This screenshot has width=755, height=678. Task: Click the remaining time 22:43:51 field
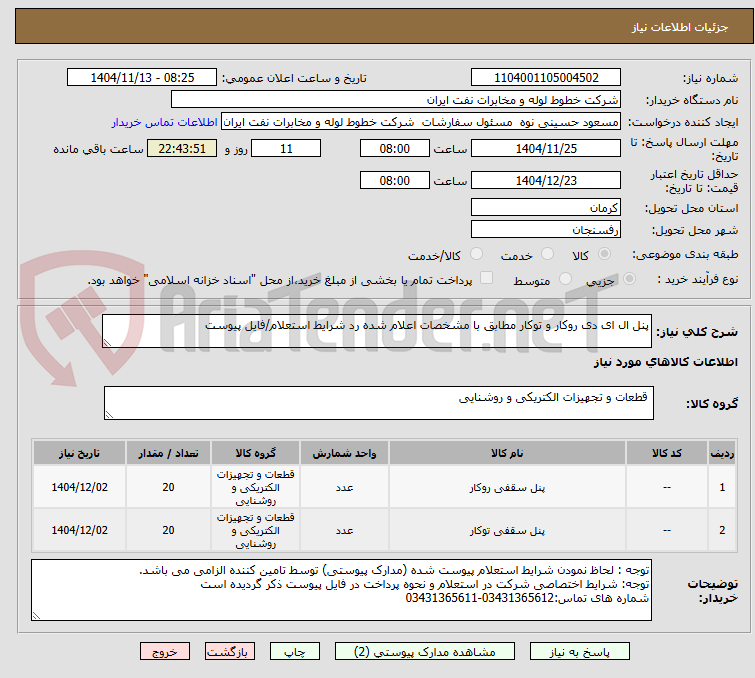182,148
